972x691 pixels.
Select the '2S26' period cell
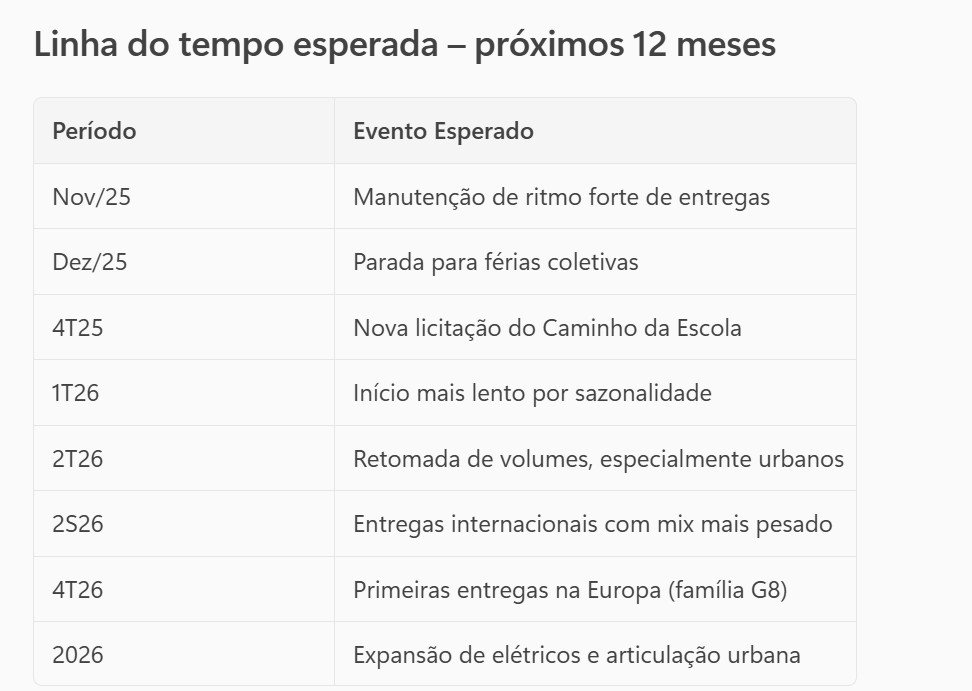click(x=78, y=524)
